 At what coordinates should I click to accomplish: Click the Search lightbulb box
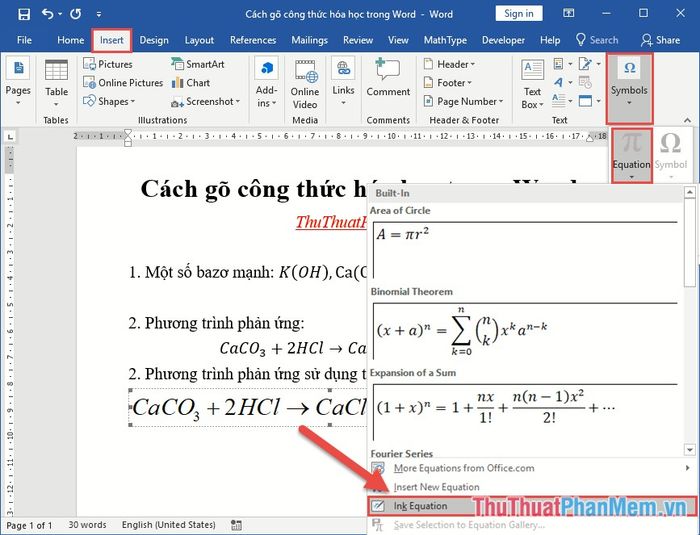pos(597,40)
